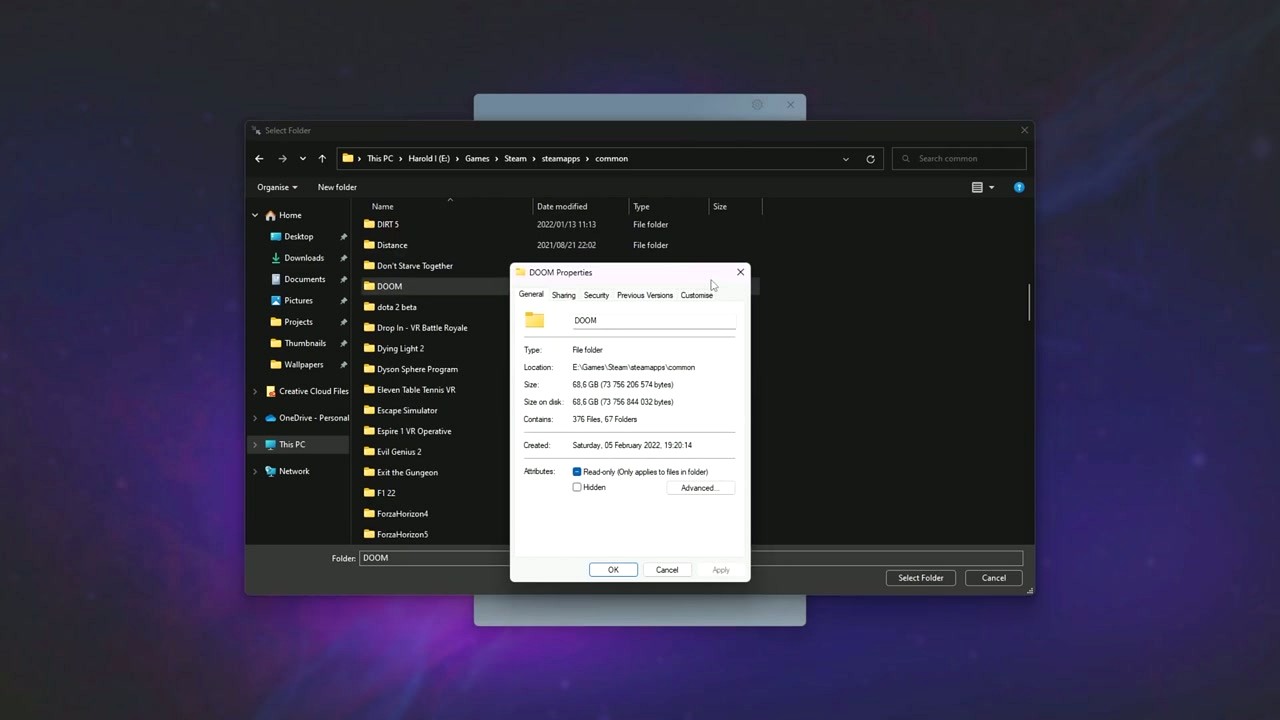Screen dimensions: 1280x720
Task: Click the blue Help question mark icon
Action: pyautogui.click(x=1018, y=187)
